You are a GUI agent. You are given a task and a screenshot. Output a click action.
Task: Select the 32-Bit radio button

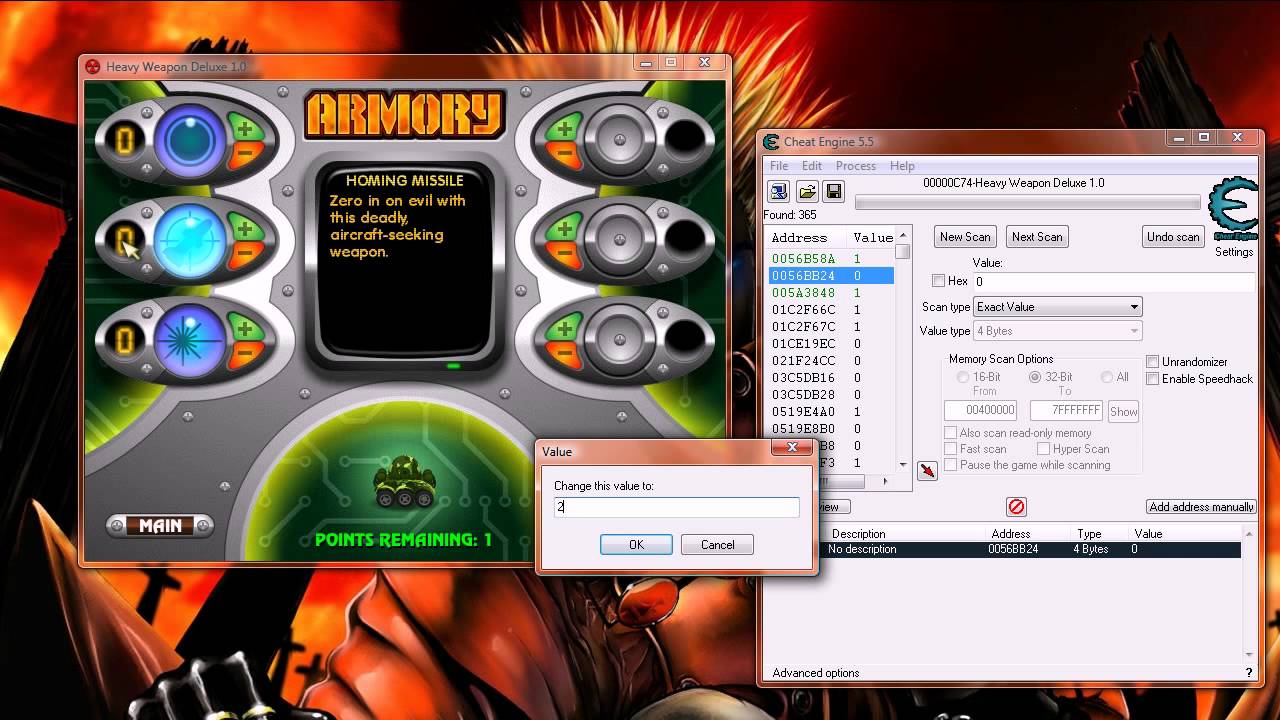[x=1035, y=377]
